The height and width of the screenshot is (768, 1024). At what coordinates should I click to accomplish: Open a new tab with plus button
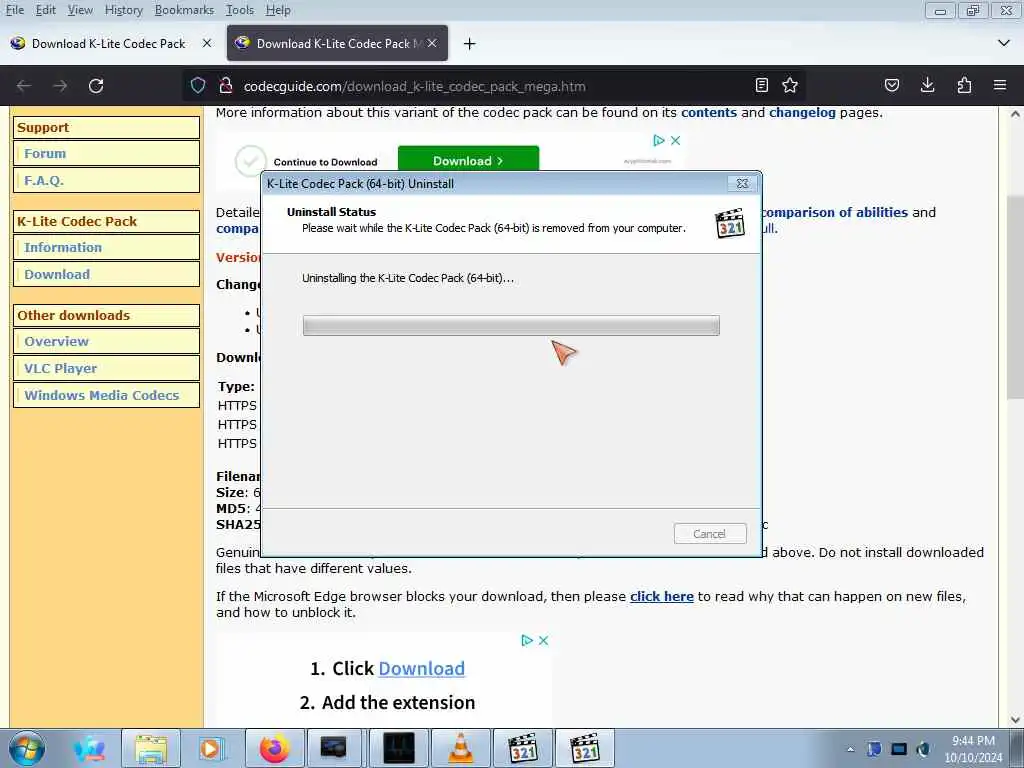[469, 44]
